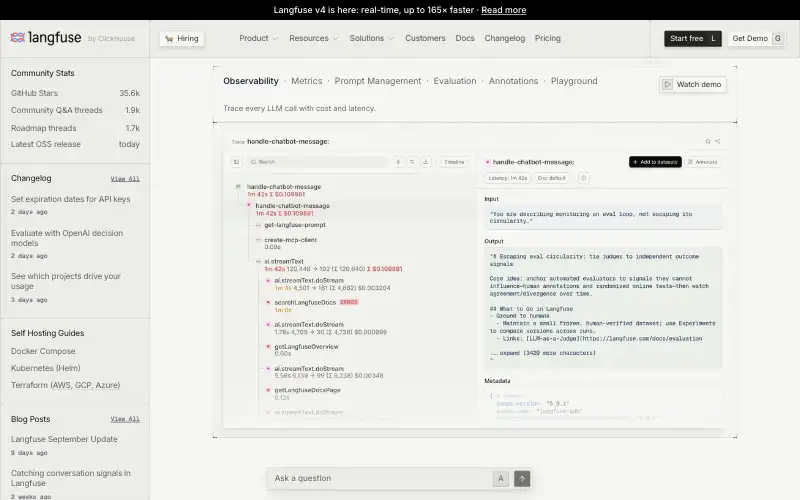Select the Observability tab
The height and width of the screenshot is (500, 800).
[251, 81]
